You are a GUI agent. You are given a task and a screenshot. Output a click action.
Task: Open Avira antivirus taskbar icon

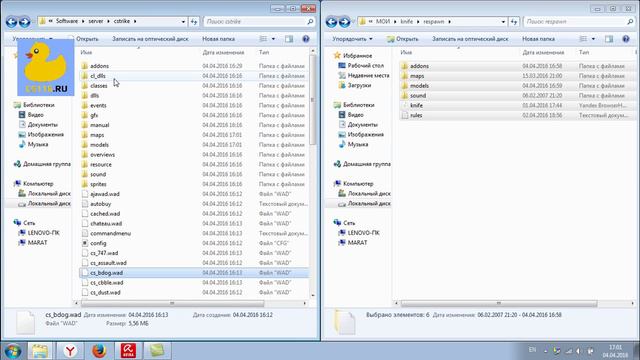pyautogui.click(x=128, y=351)
